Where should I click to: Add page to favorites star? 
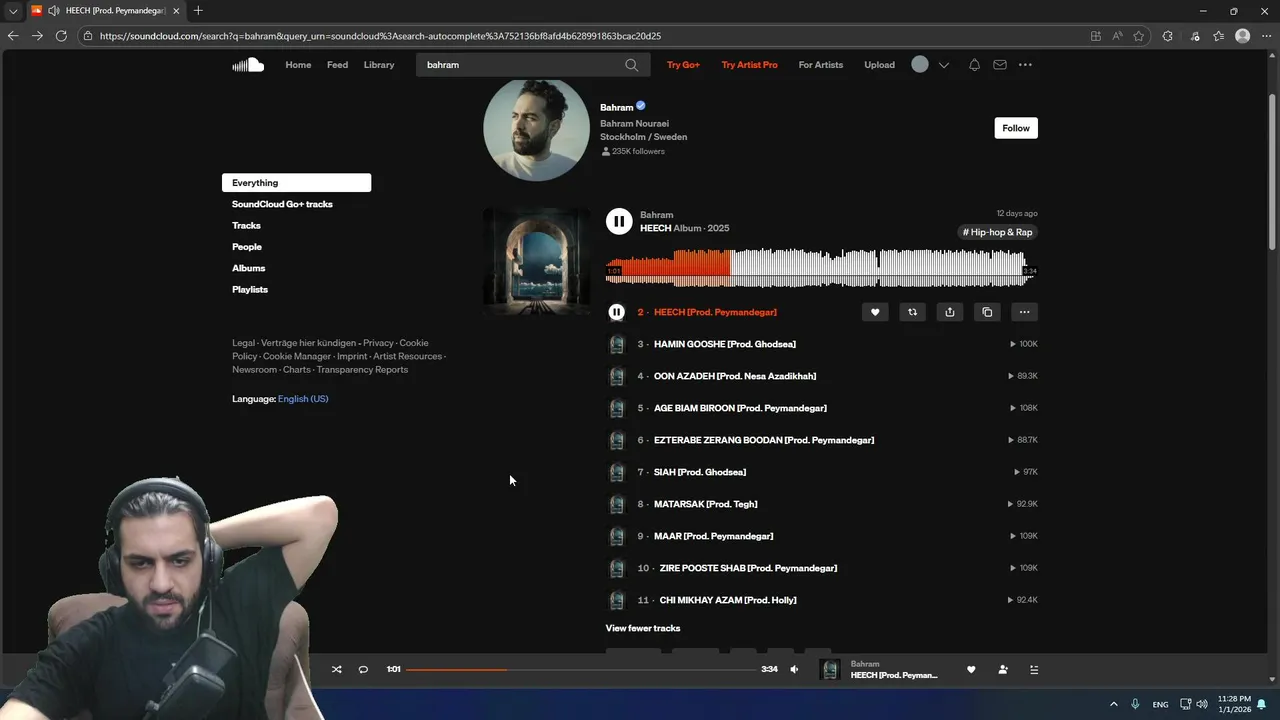point(1139,36)
